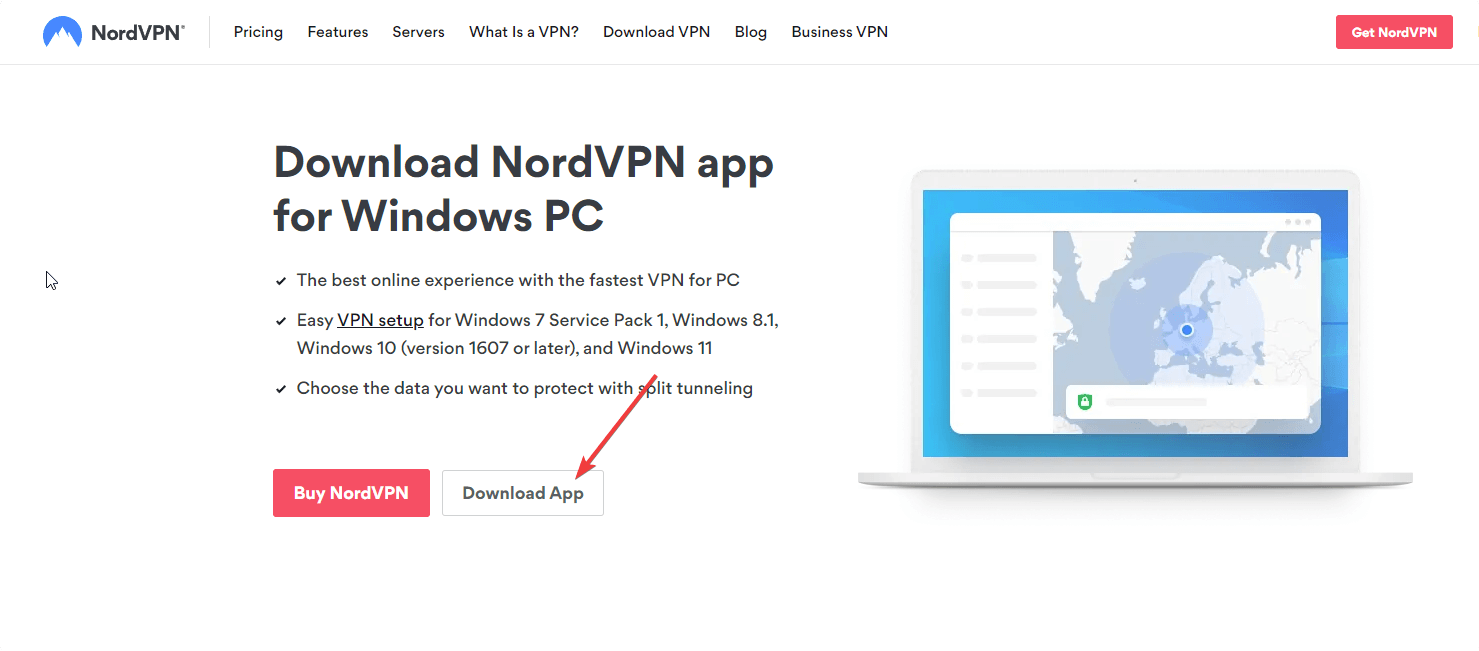Open the Features page from navigation
1479x651 pixels.
coord(337,31)
